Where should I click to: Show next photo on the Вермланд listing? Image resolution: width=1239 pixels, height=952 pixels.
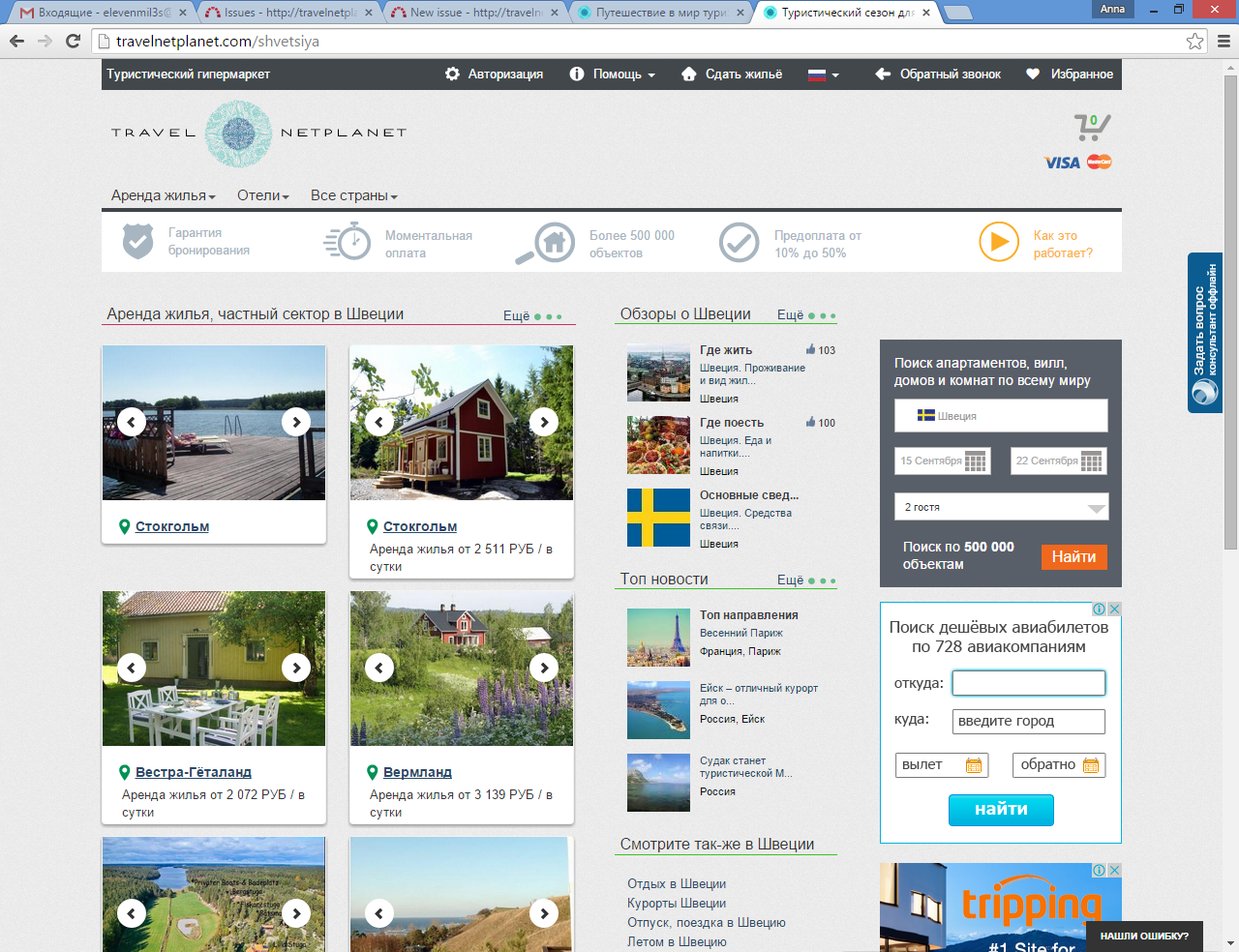point(544,667)
